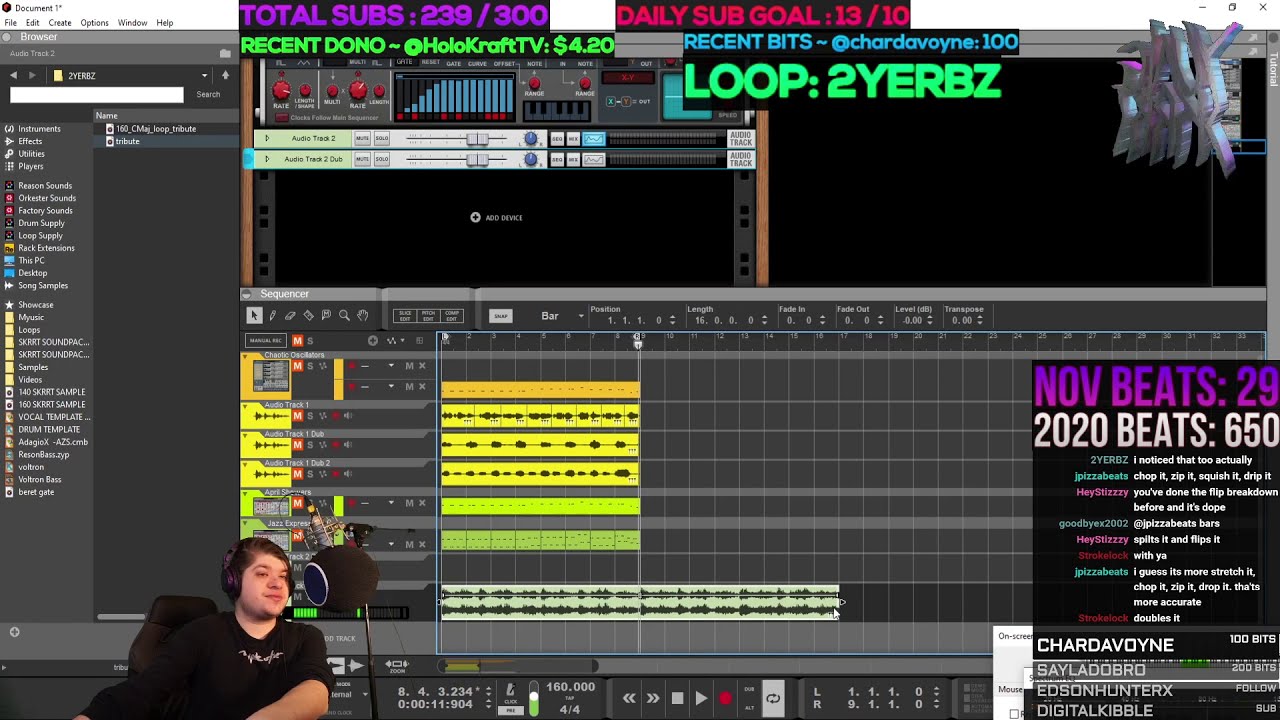The width and height of the screenshot is (1280, 720).
Task: Open the Help menu
Action: 164,23
